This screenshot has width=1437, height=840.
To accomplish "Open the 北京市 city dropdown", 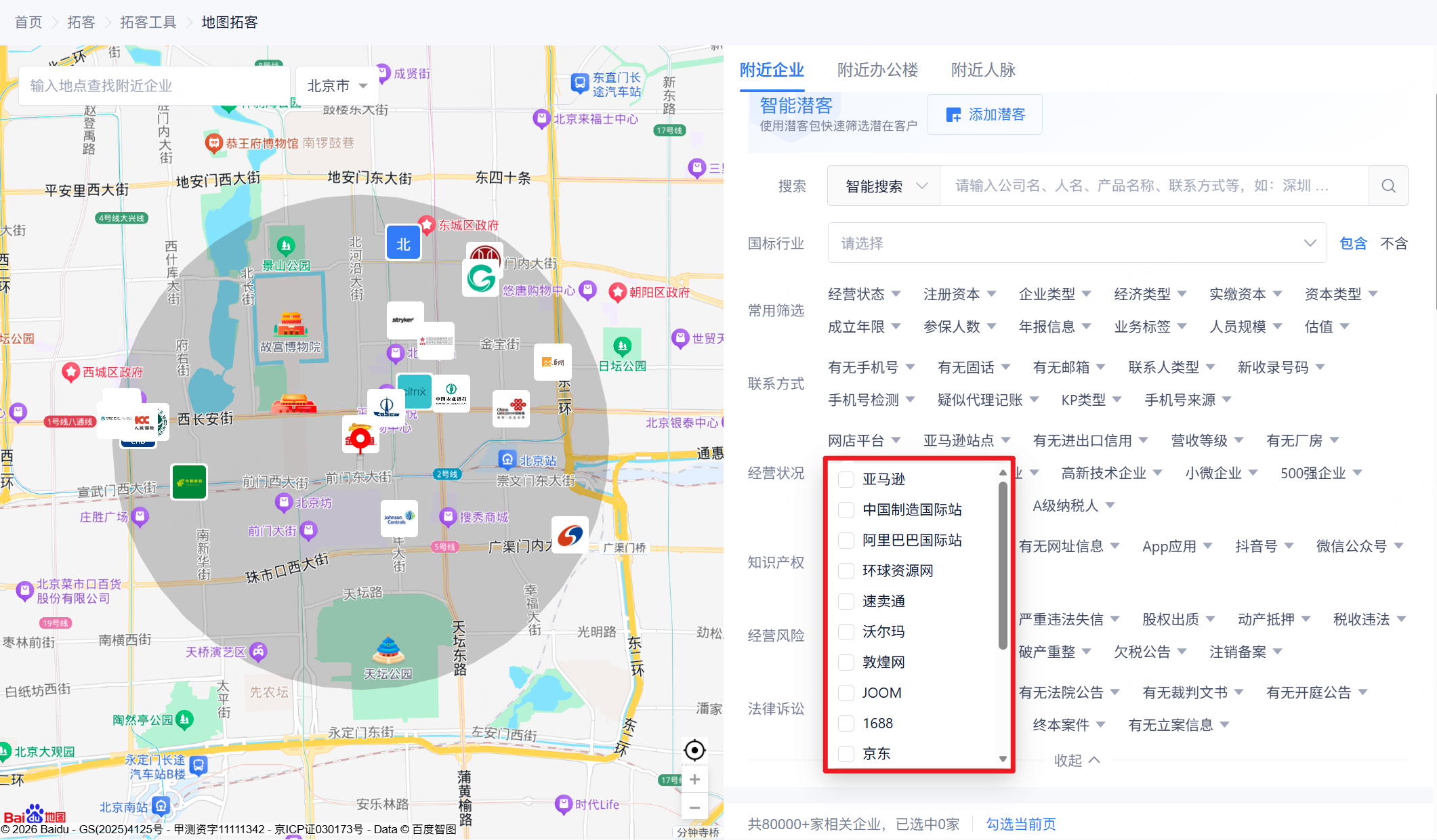I will pos(337,86).
